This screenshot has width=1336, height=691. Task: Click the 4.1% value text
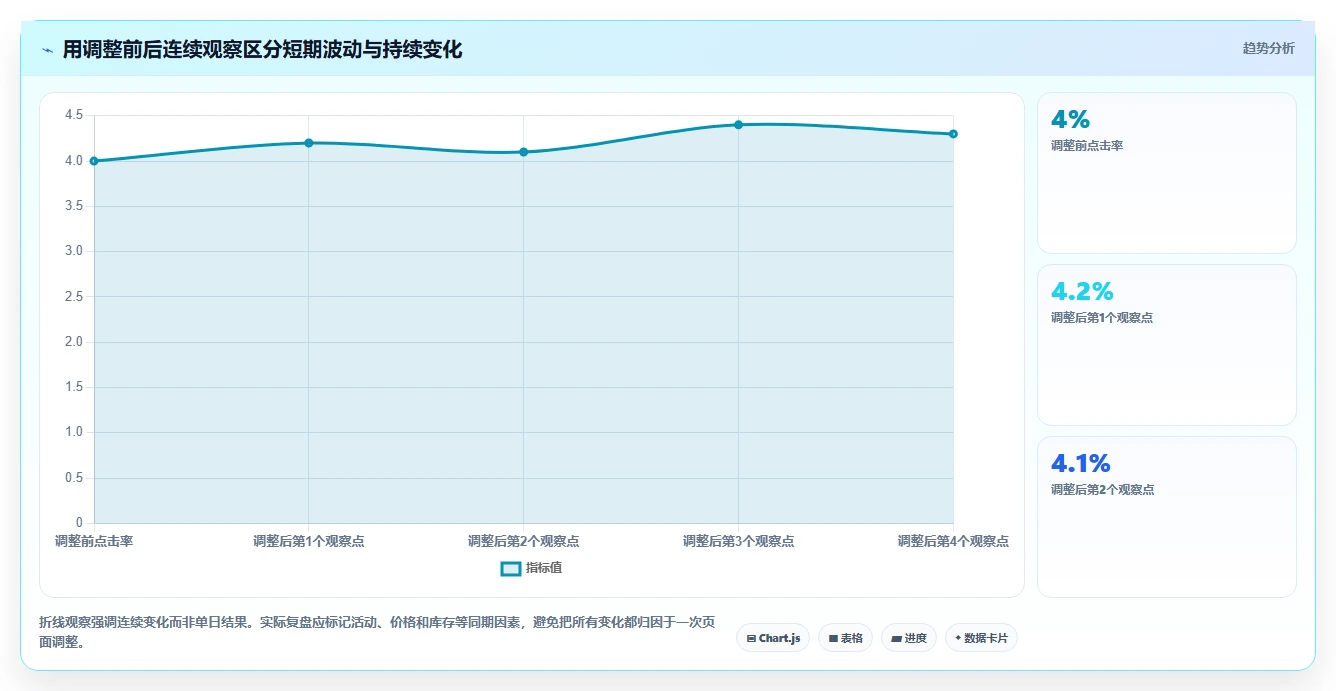tap(1081, 464)
